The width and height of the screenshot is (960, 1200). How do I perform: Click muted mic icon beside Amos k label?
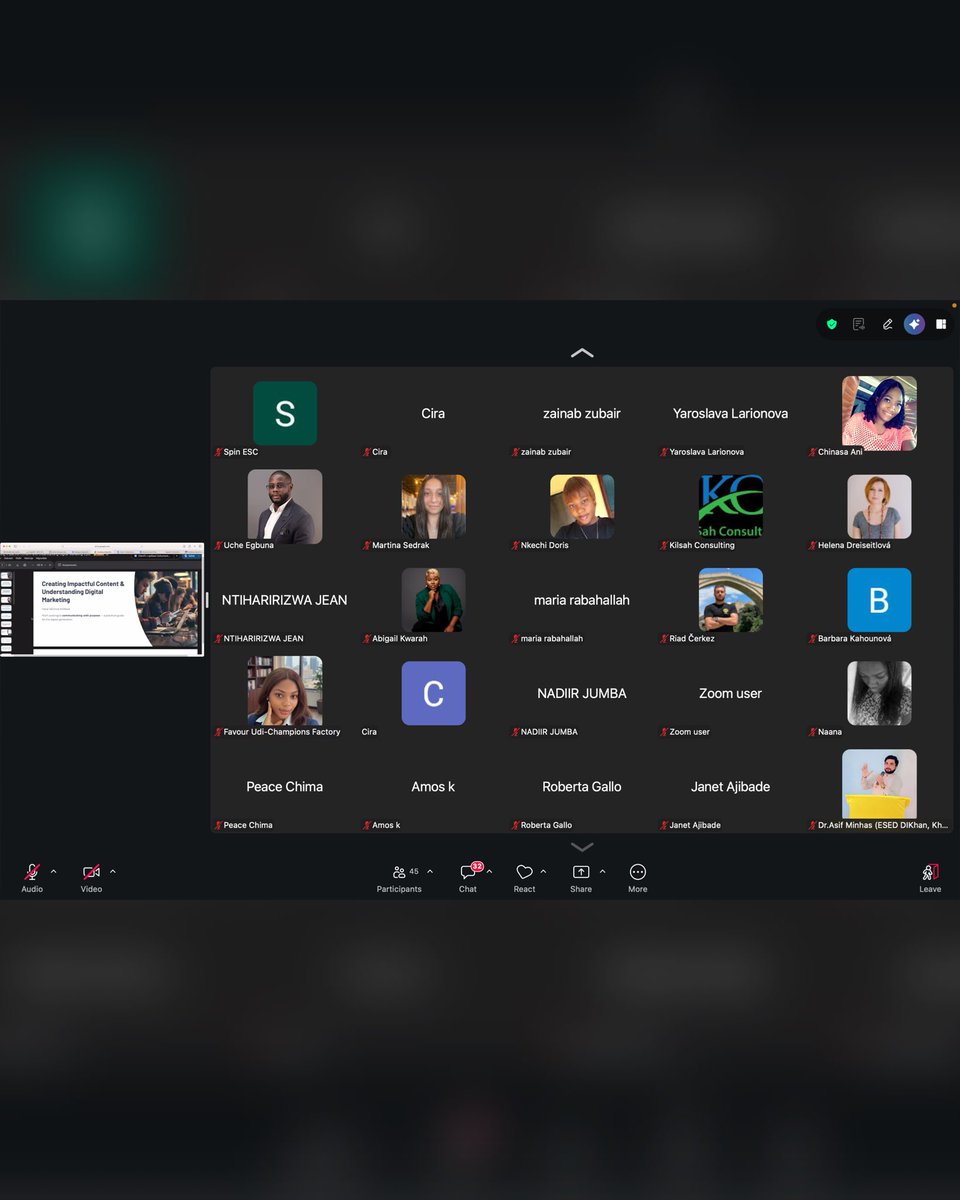366,825
